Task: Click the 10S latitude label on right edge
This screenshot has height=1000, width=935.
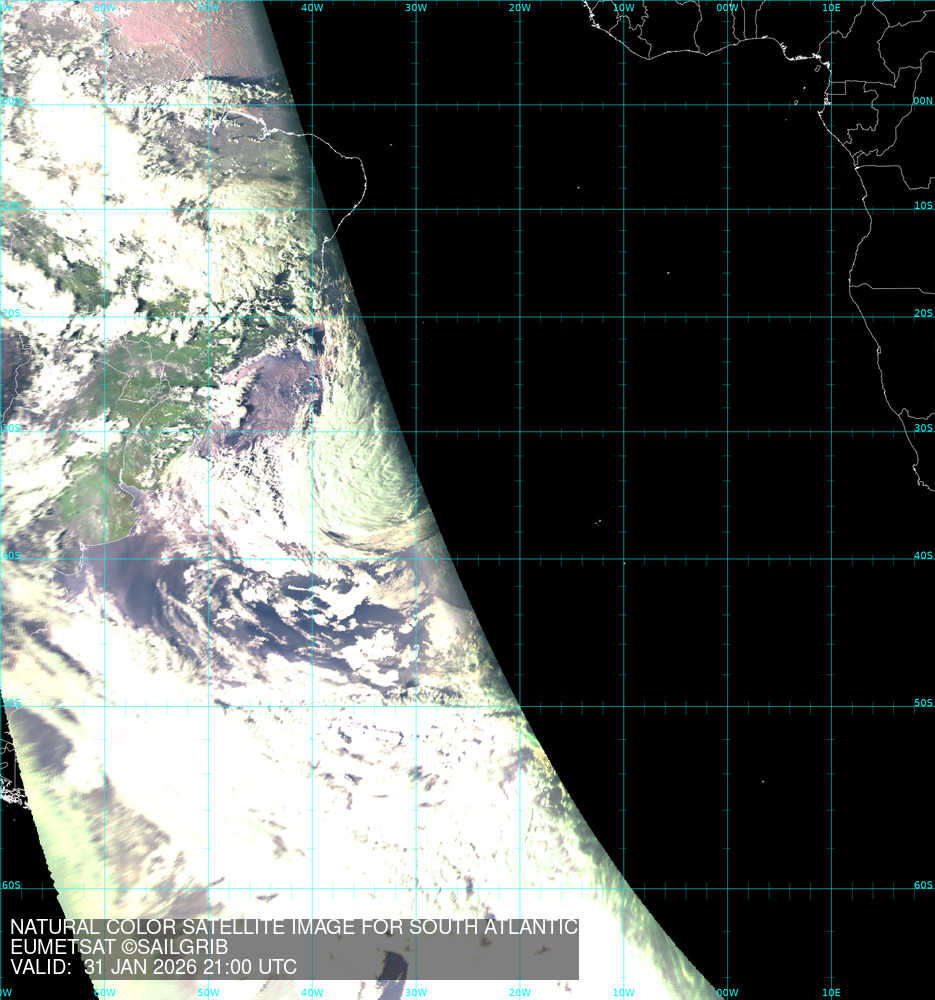Action: [922, 205]
